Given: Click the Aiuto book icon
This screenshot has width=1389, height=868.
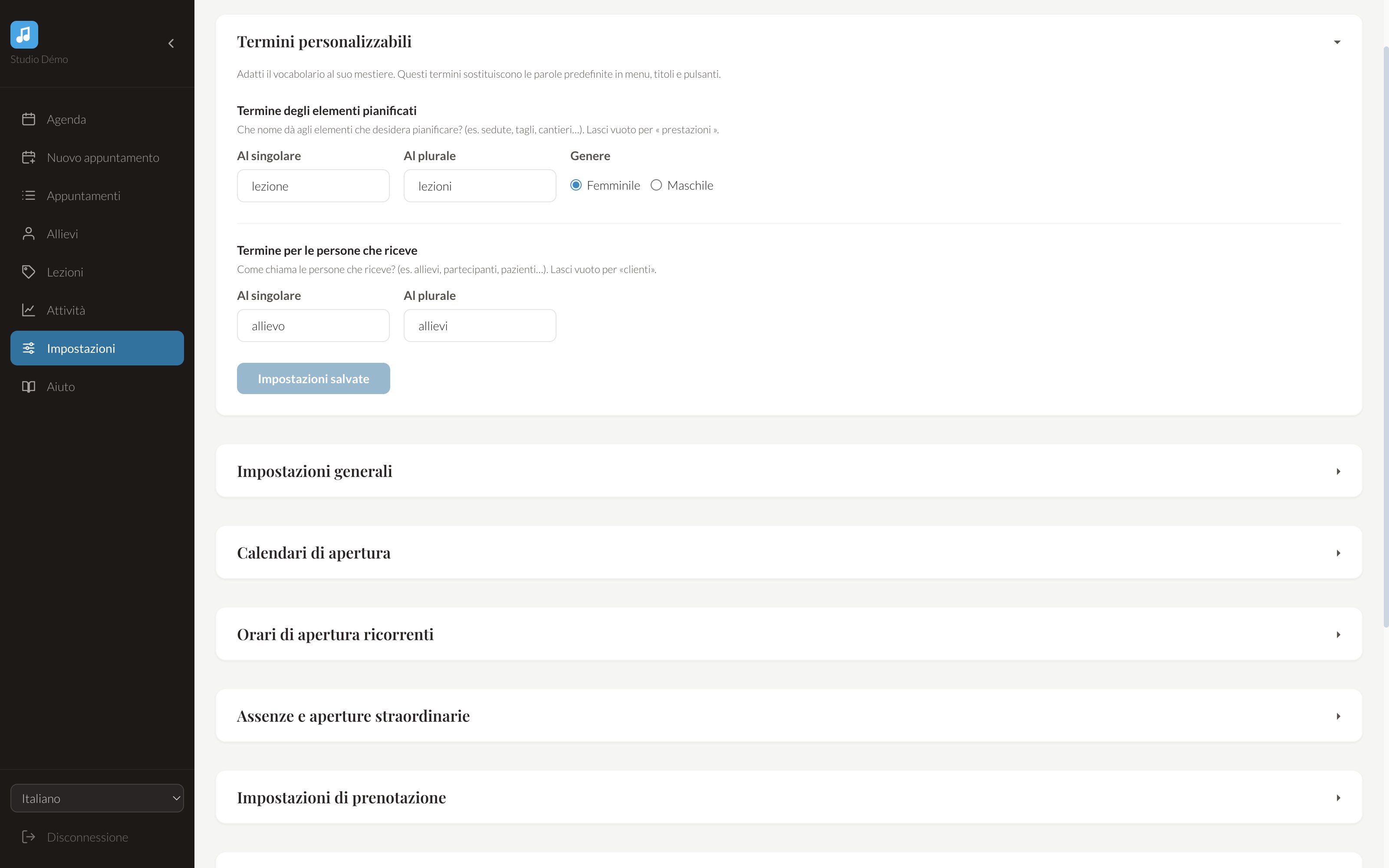Looking at the screenshot, I should [29, 386].
